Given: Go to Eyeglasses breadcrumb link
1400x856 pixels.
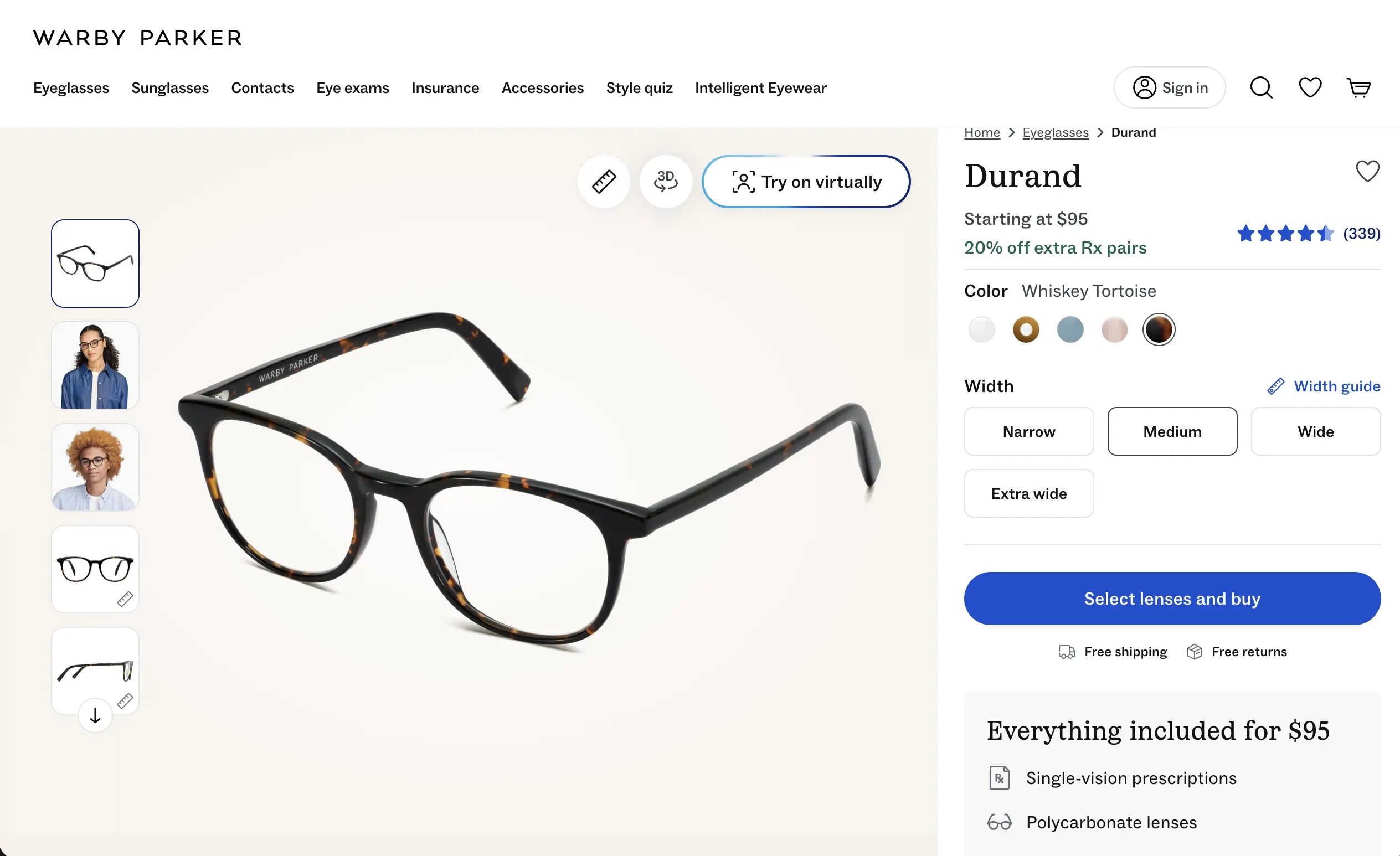Looking at the screenshot, I should [1055, 132].
